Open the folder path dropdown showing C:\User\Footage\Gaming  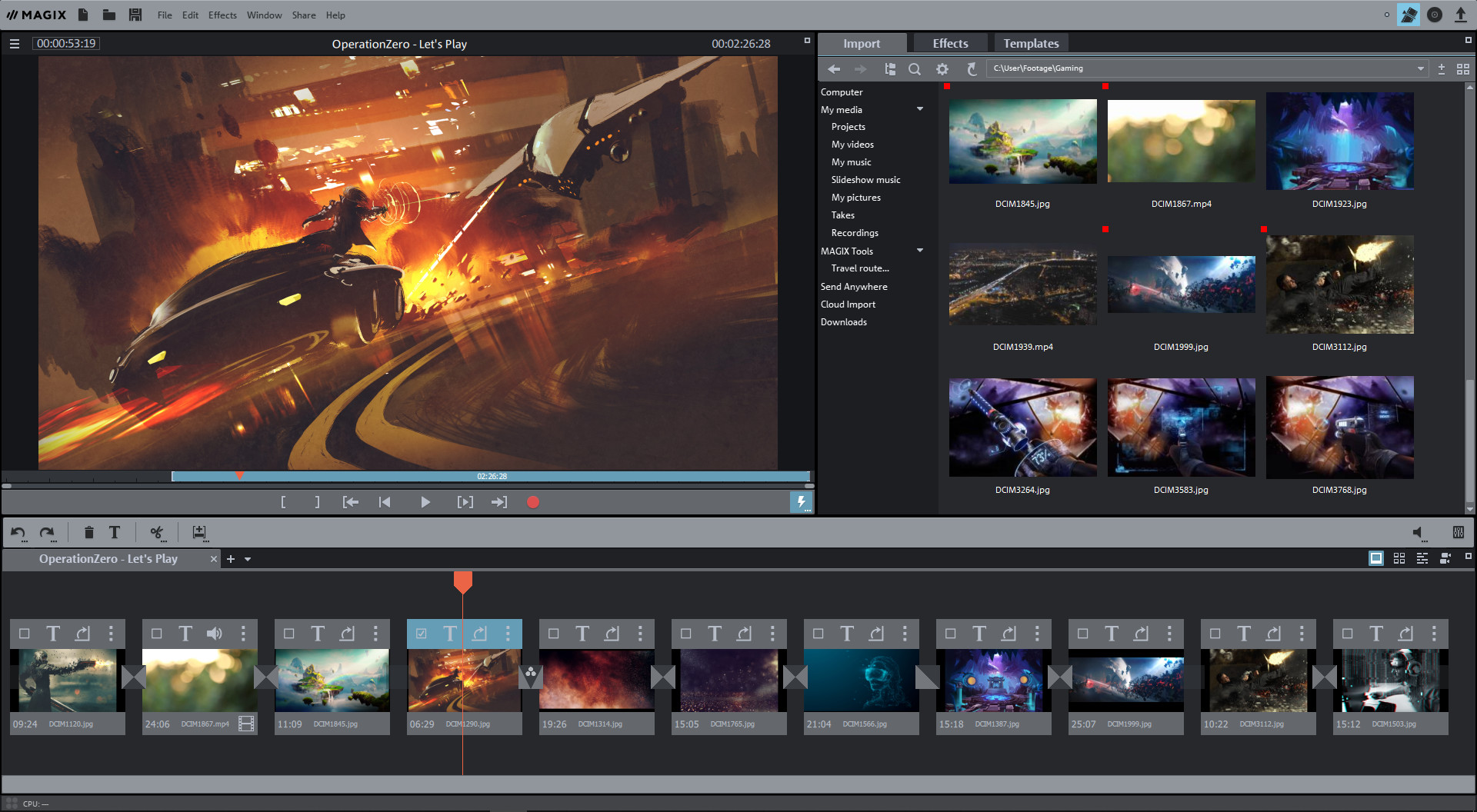click(1420, 68)
